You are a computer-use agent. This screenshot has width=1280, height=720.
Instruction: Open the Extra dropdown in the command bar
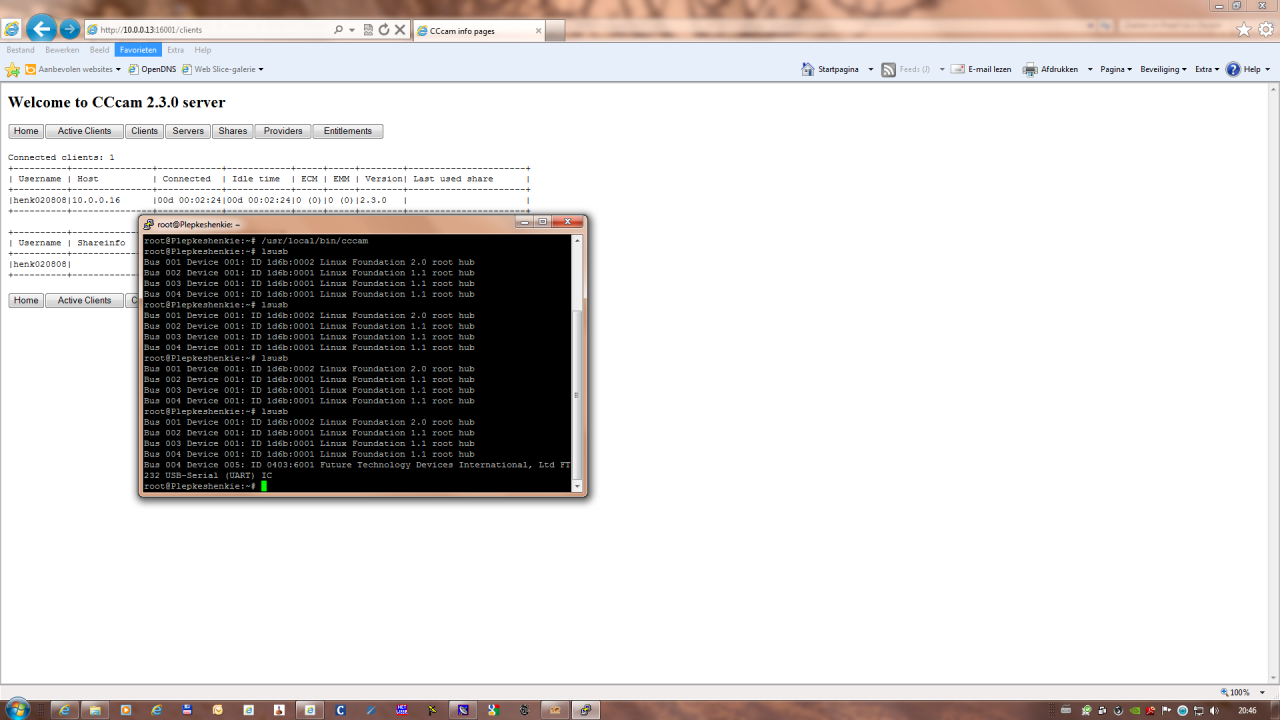point(1207,69)
